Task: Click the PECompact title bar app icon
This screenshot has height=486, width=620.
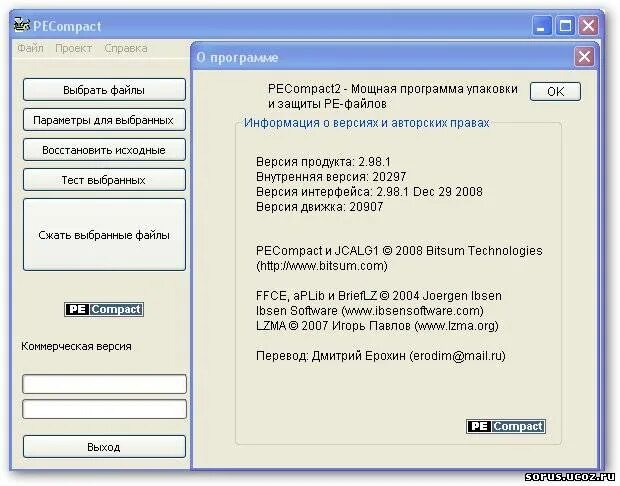Action: pyautogui.click(x=22, y=25)
